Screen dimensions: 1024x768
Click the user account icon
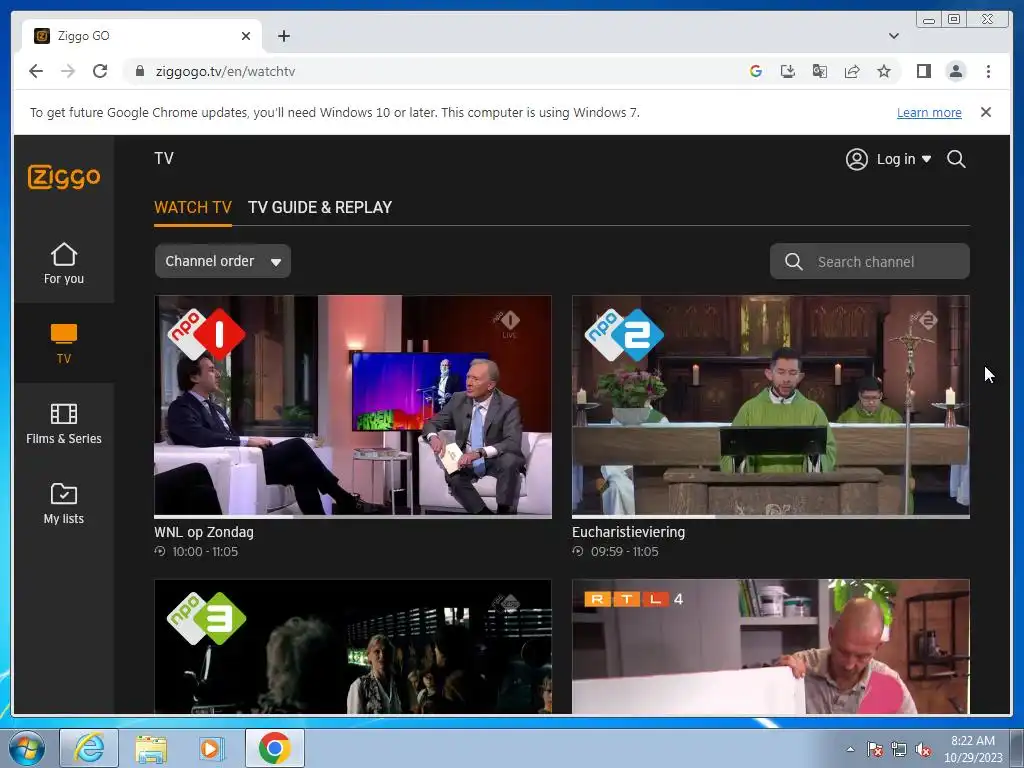(856, 159)
